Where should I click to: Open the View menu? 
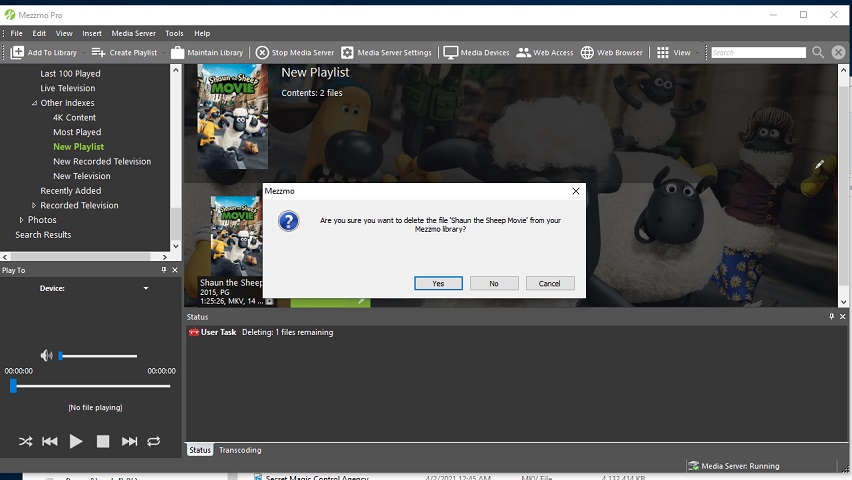click(x=64, y=33)
